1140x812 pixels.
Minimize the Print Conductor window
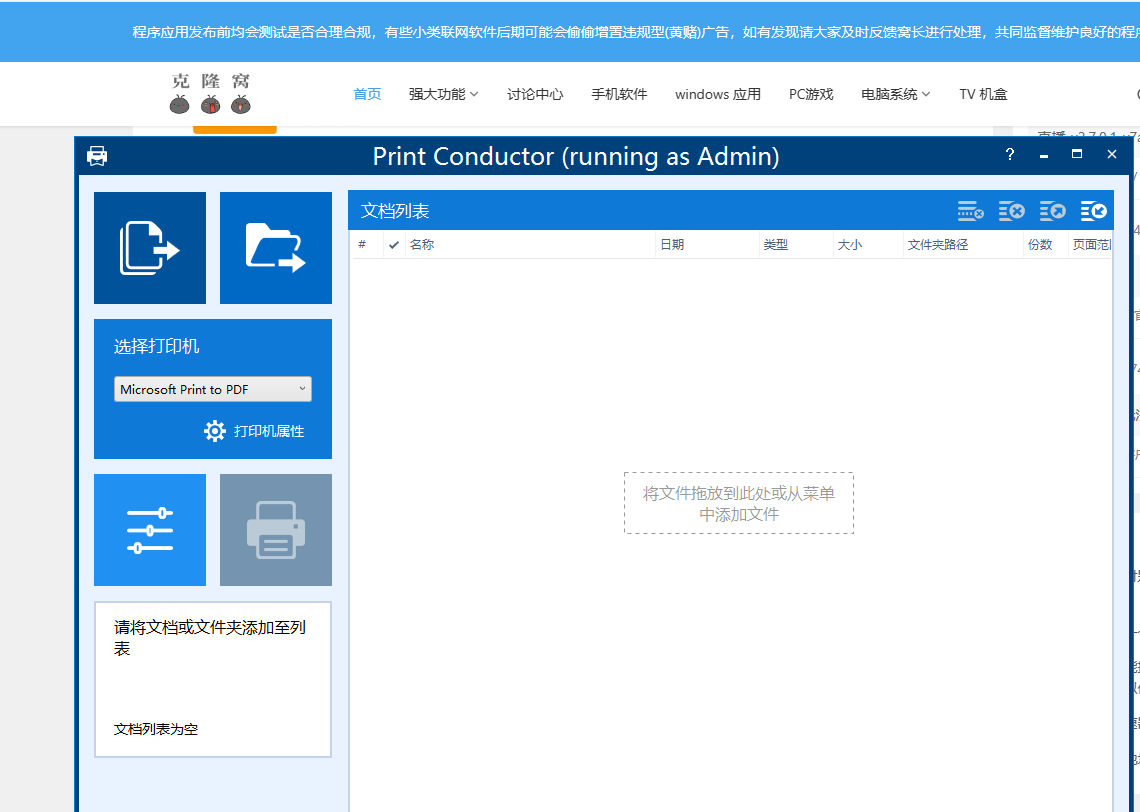click(x=1044, y=155)
